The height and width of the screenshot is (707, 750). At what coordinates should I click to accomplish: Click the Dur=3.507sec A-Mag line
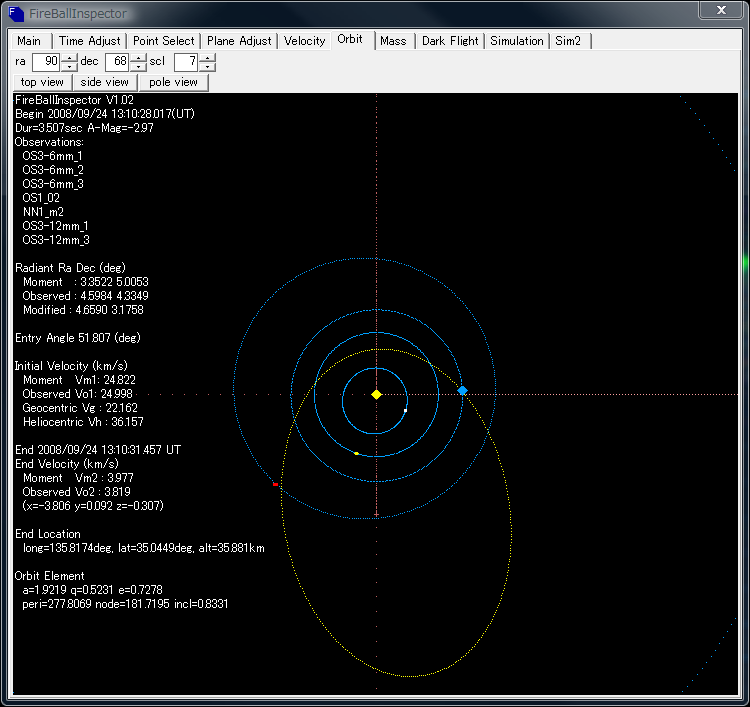click(84, 128)
